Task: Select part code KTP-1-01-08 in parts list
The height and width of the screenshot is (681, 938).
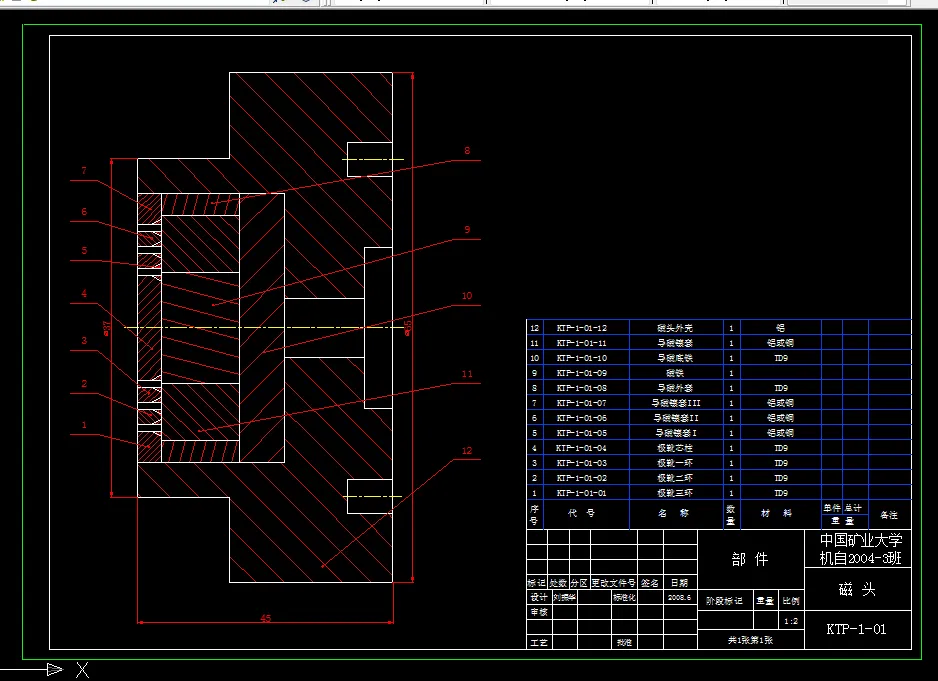Action: tap(581, 388)
